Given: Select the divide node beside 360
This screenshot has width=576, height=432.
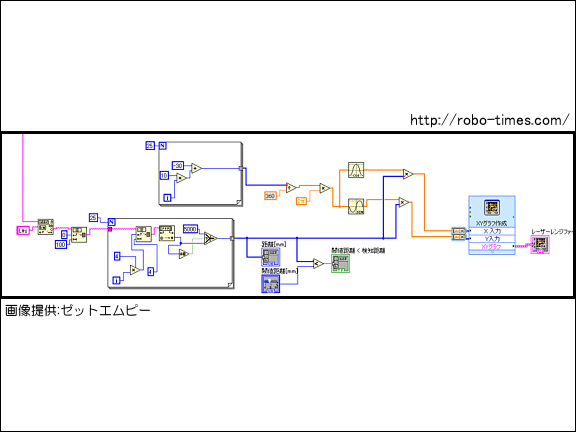Looking at the screenshot, I should (x=291, y=188).
